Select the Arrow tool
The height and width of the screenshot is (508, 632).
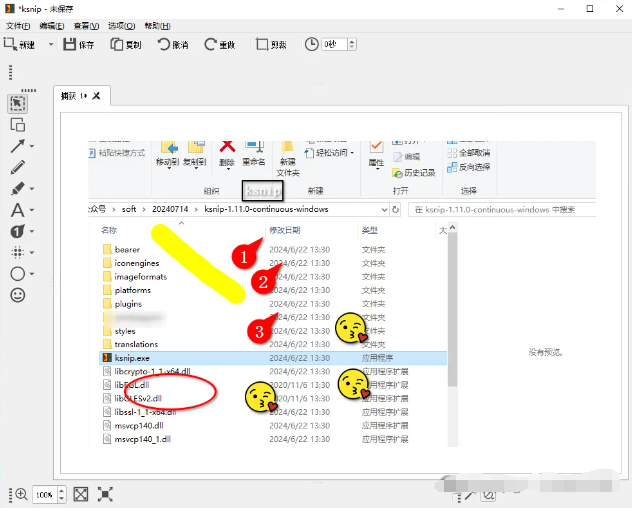click(x=17, y=146)
